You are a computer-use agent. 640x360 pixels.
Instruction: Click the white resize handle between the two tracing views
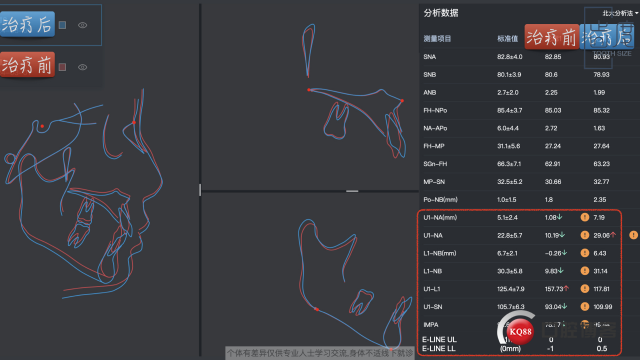pyautogui.click(x=352, y=191)
